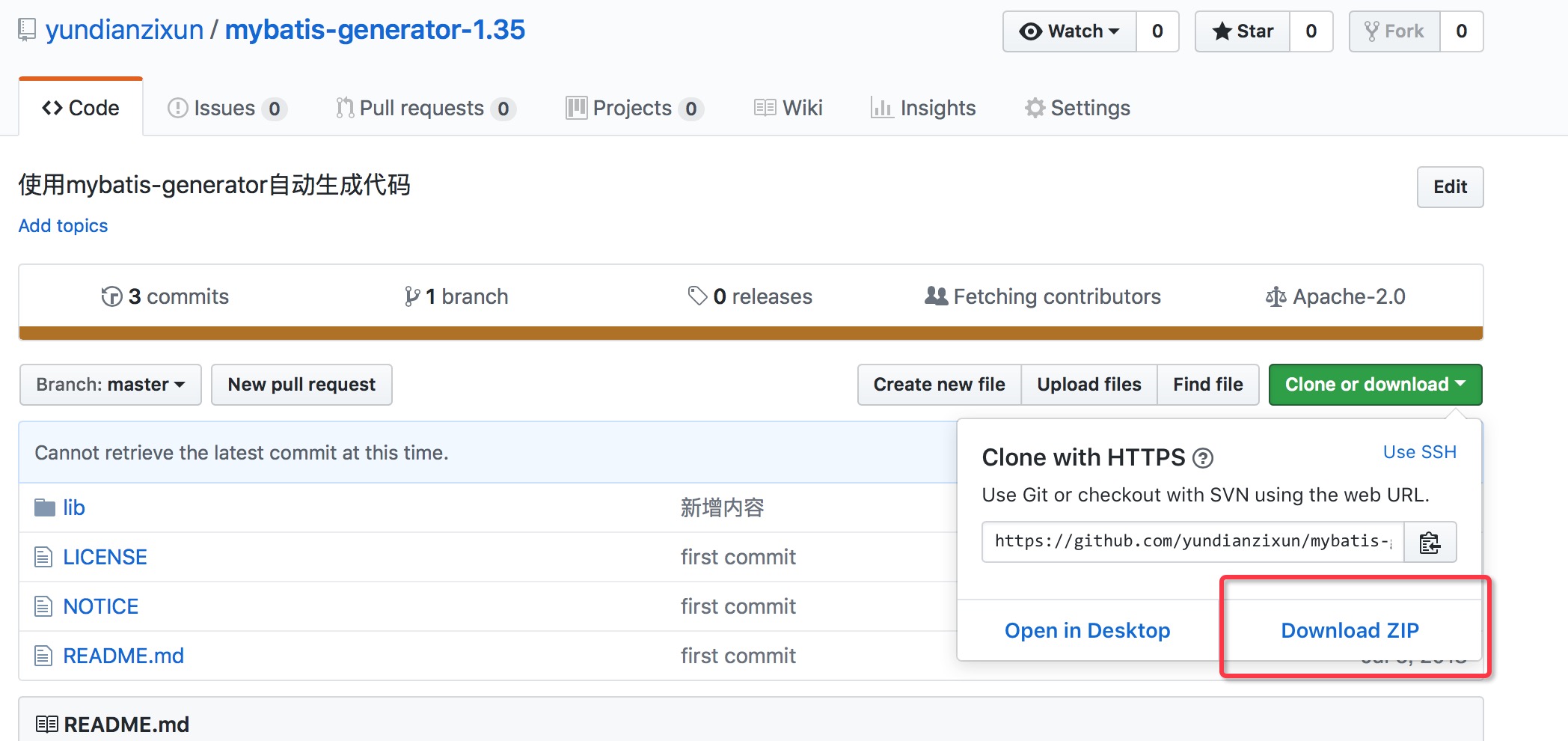The height and width of the screenshot is (741, 1568).
Task: Click the contributors people icon
Action: pos(936,296)
